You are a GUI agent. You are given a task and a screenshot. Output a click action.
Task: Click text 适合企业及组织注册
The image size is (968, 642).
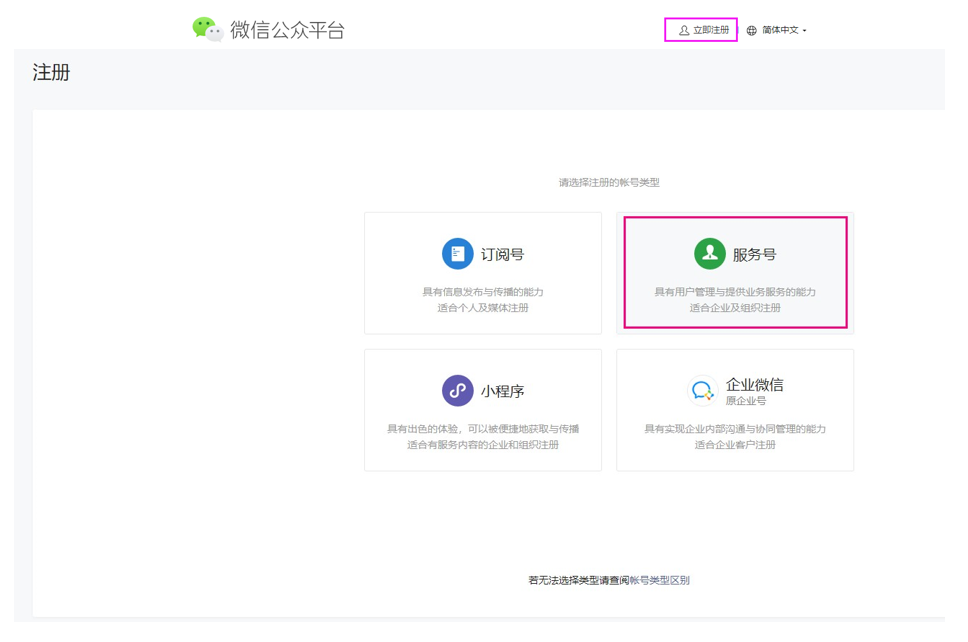735,308
